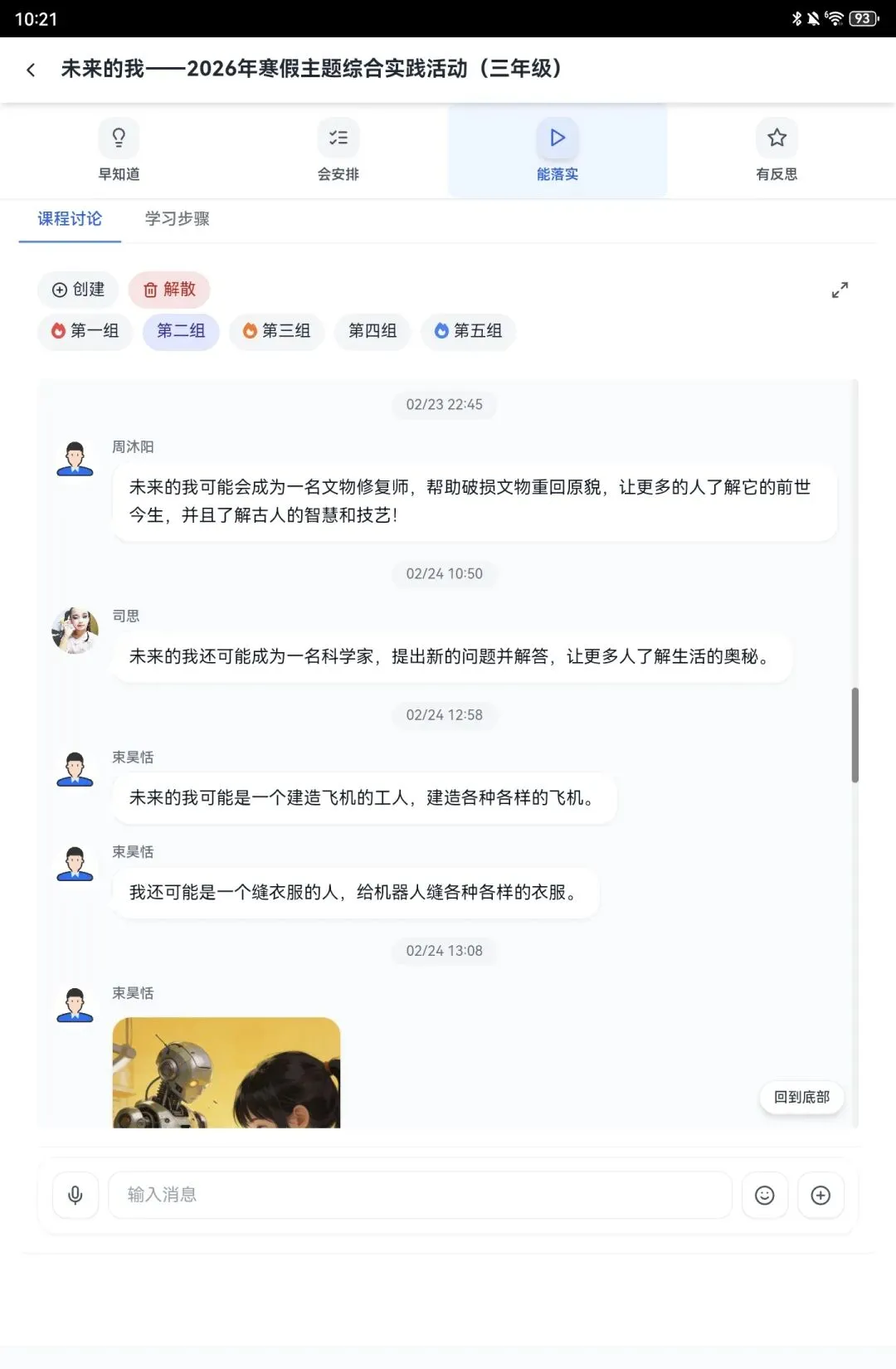Switch to the 学习步骤 tab
This screenshot has width=896, height=1369.
[177, 219]
